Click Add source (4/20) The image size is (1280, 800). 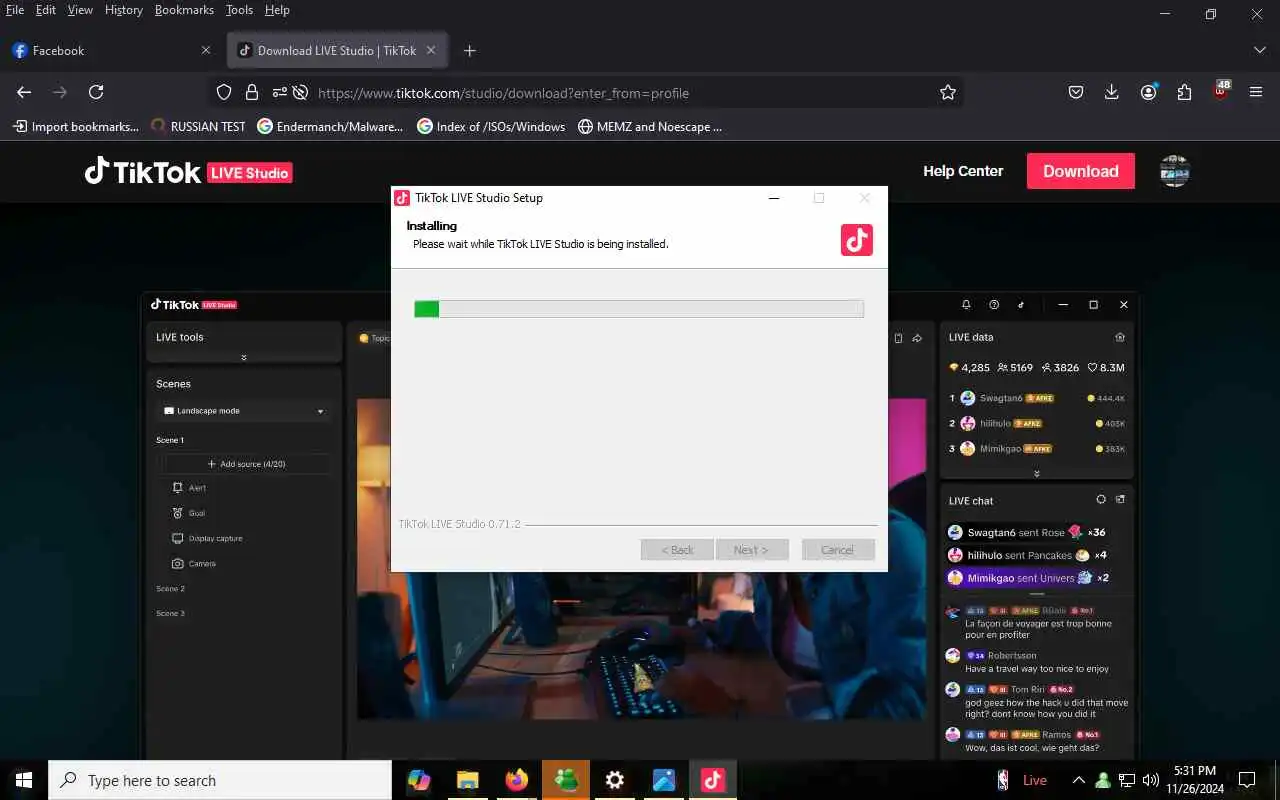(x=246, y=464)
